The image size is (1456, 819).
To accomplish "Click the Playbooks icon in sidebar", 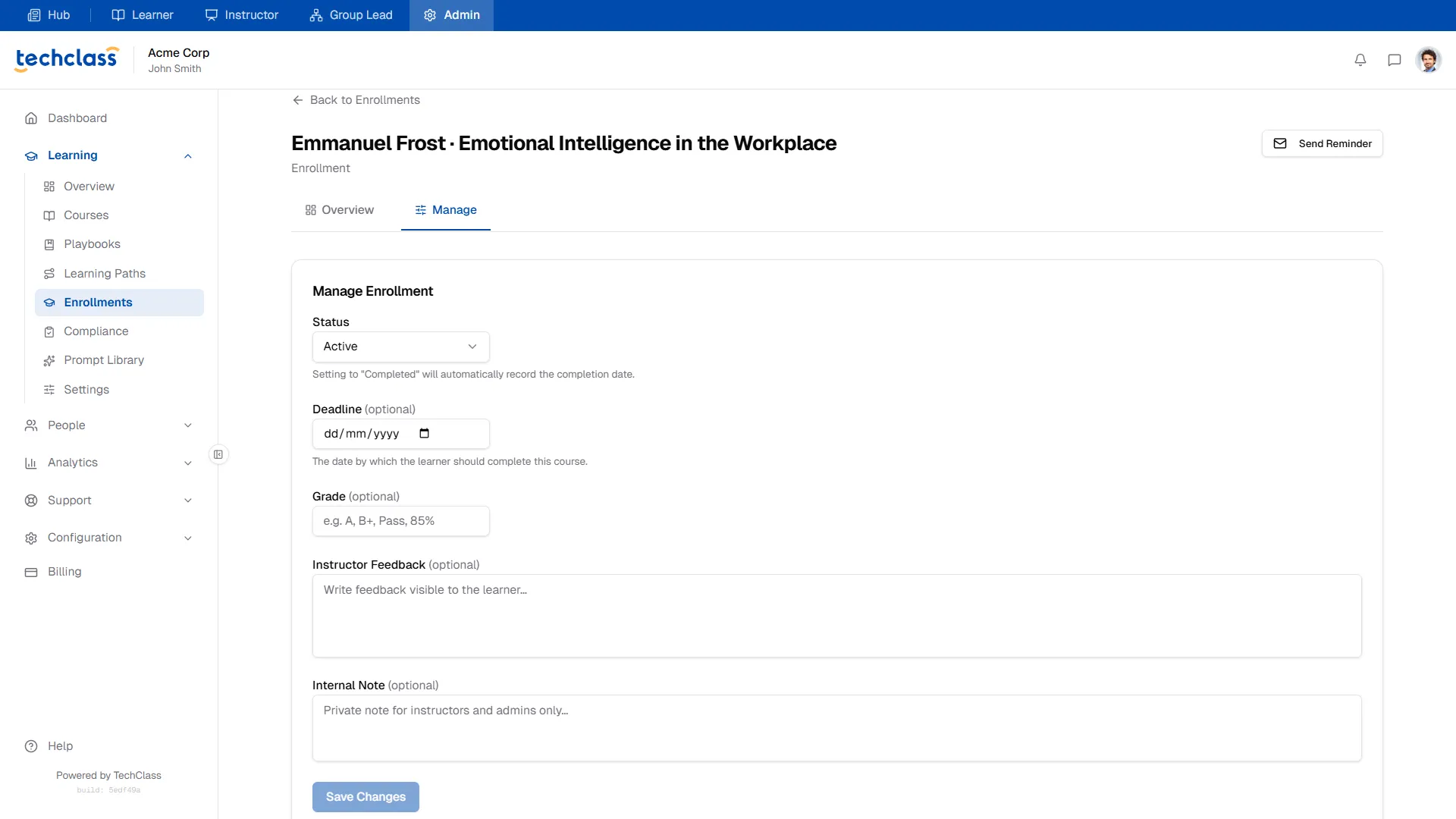I will click(x=49, y=244).
